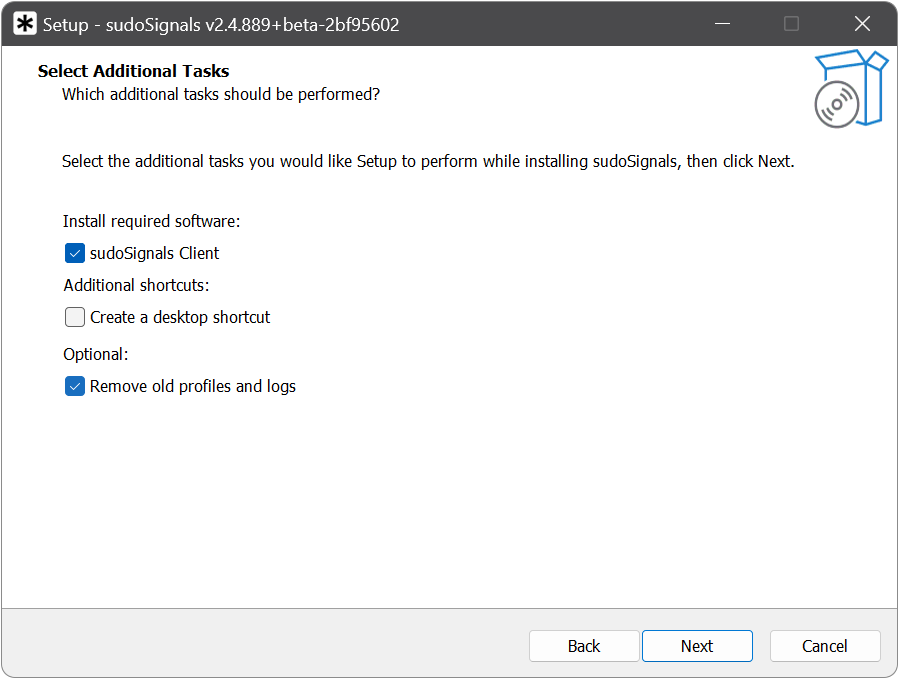The width and height of the screenshot is (899, 678).
Task: Cancel the sudoSignals installation
Action: point(825,646)
